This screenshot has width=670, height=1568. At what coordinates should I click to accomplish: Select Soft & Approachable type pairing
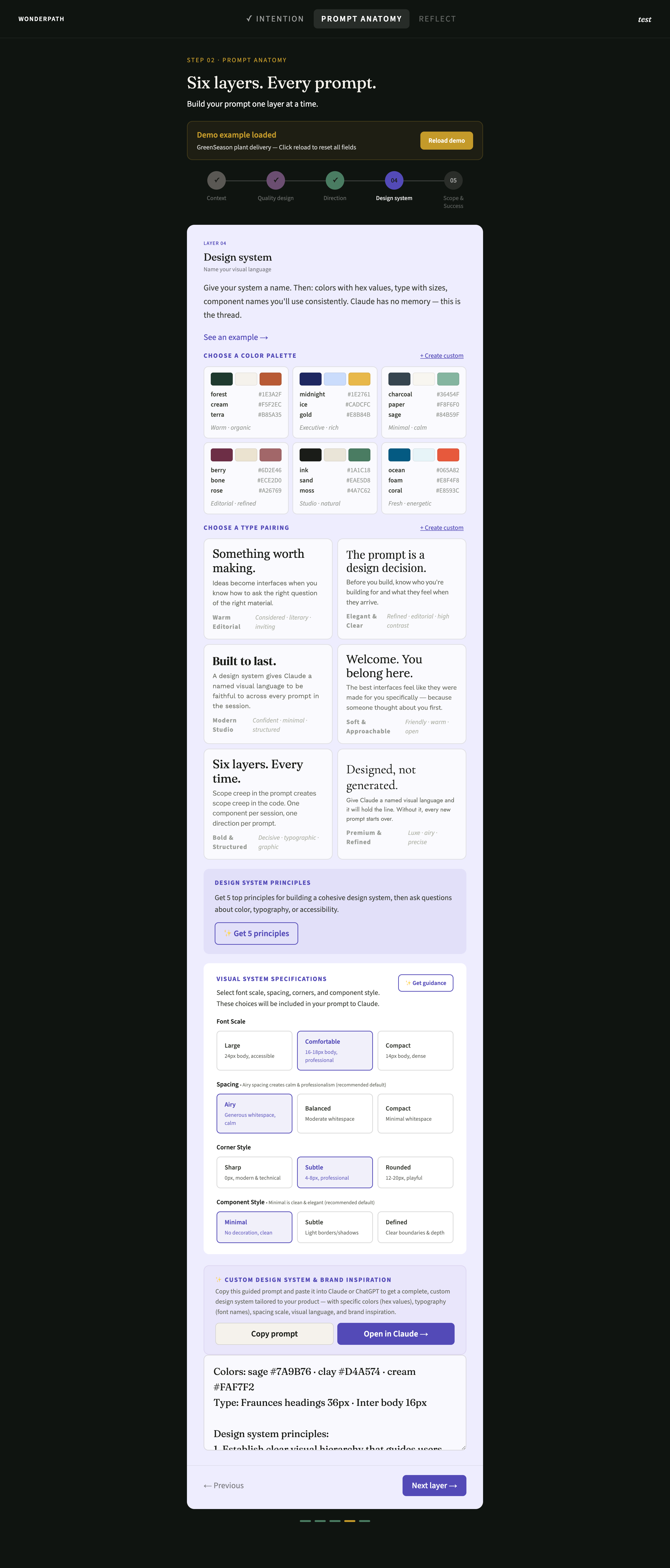(402, 694)
